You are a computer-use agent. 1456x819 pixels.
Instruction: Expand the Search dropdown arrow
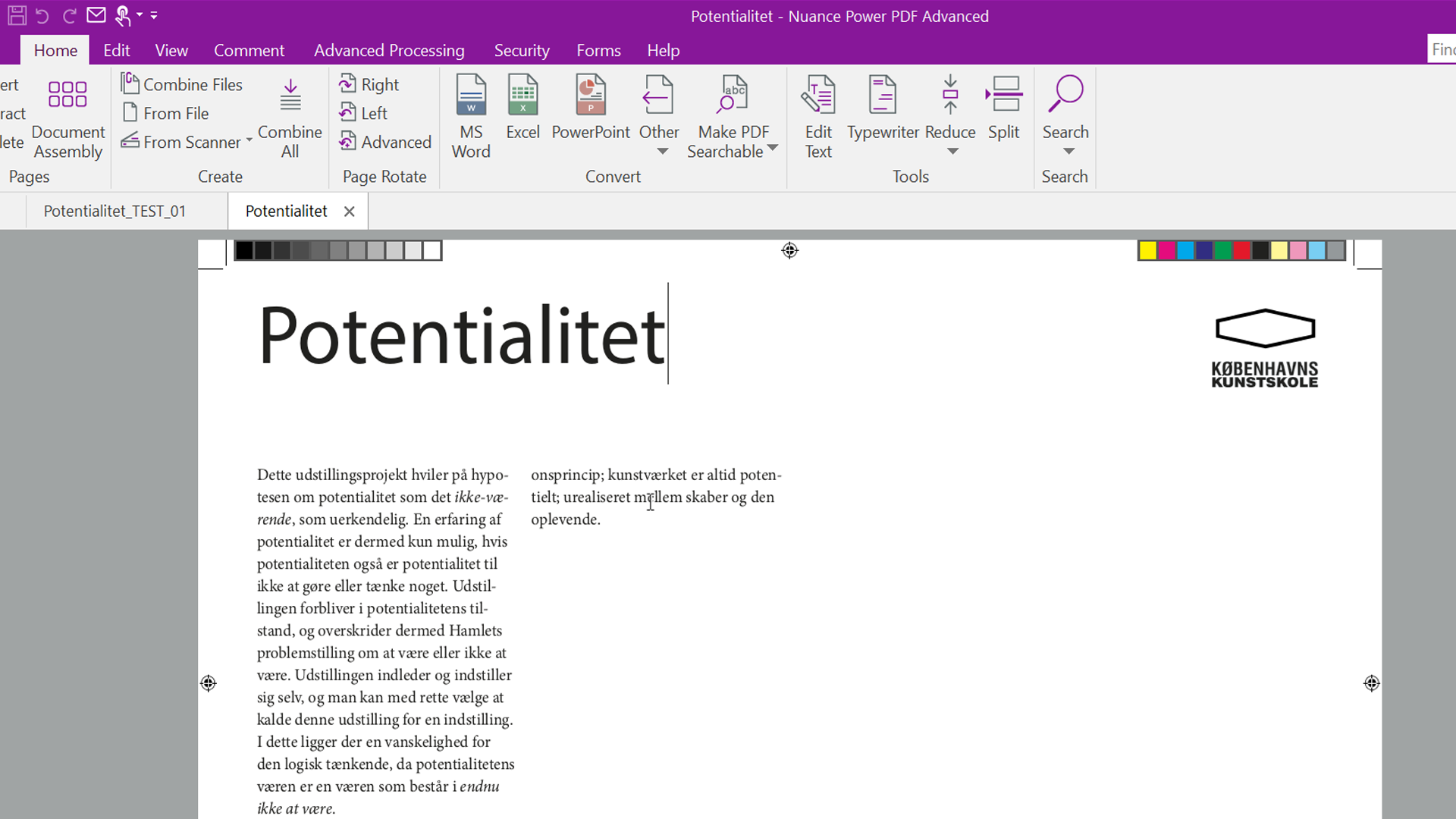tap(1068, 152)
